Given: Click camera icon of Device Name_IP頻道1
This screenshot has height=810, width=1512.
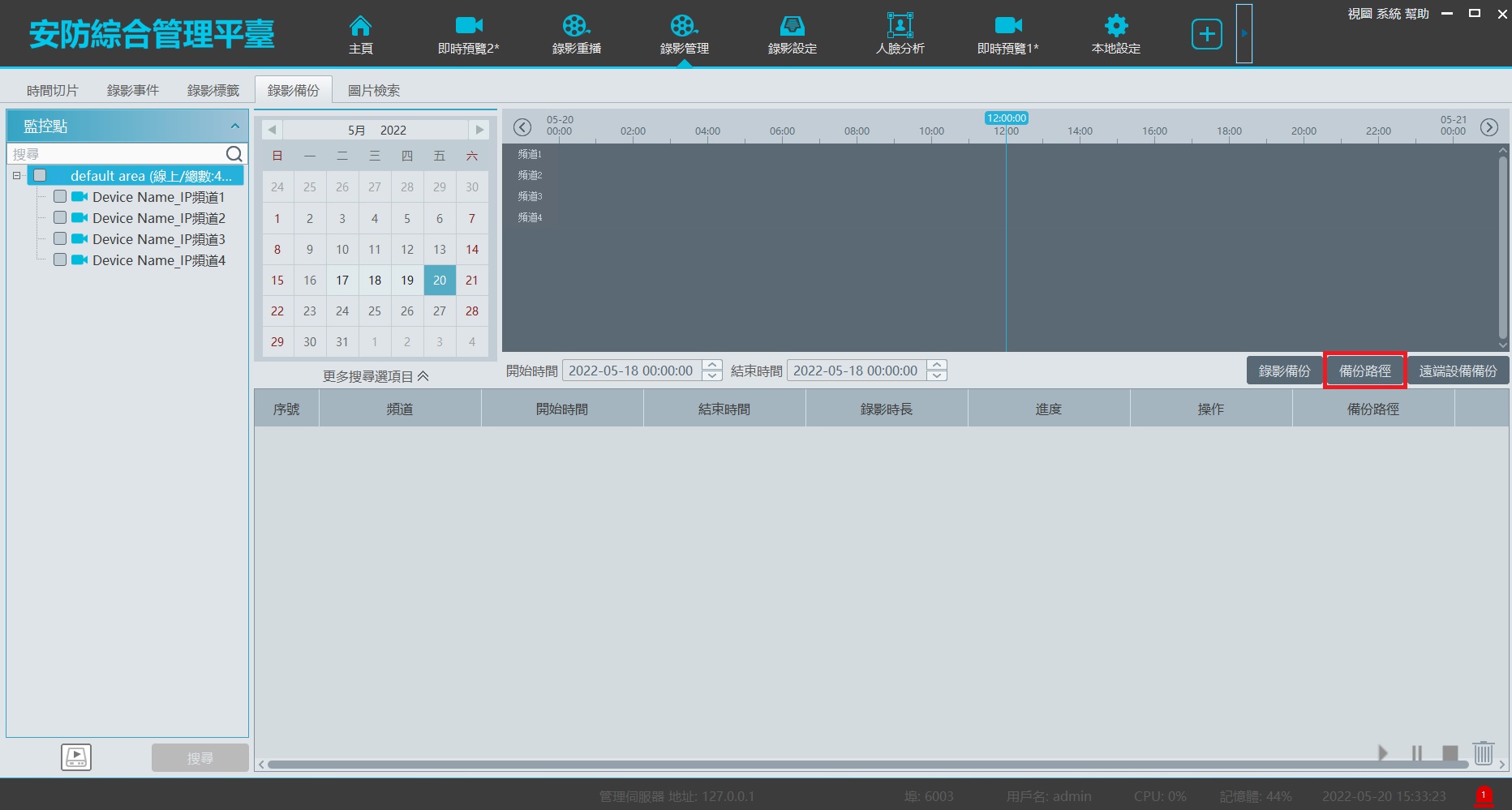Looking at the screenshot, I should tap(79, 197).
